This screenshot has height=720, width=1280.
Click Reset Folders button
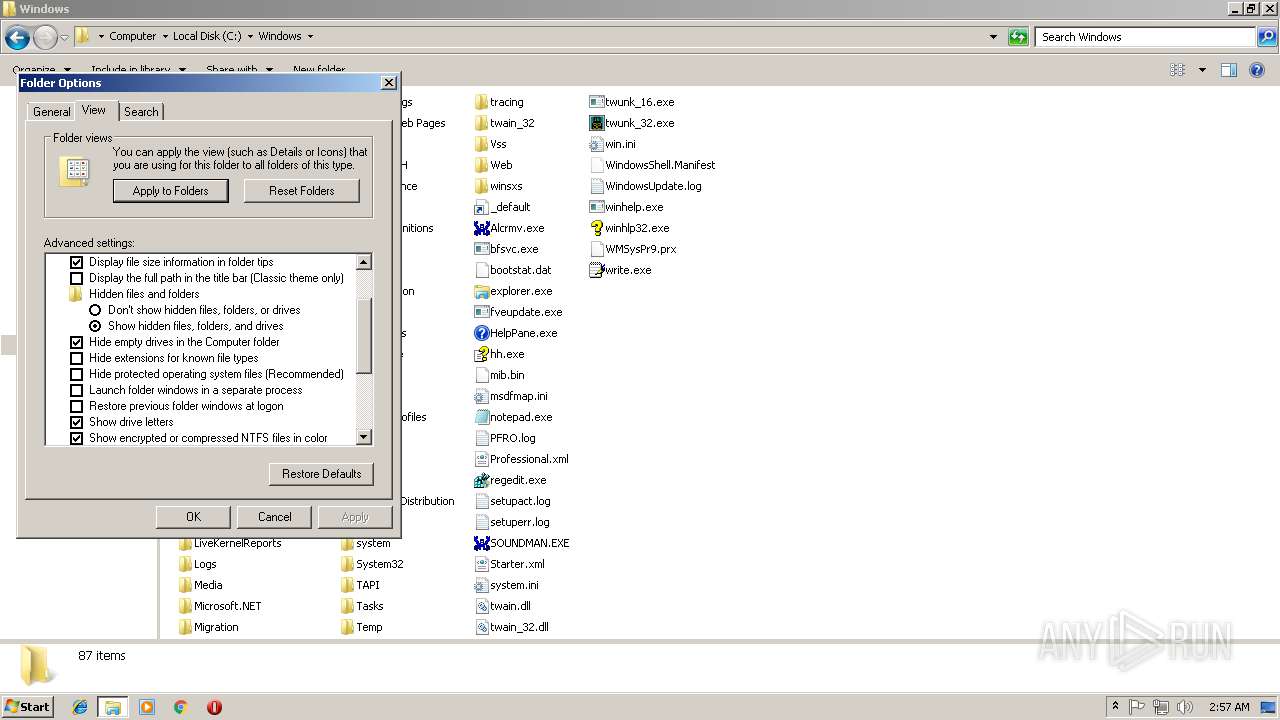(x=302, y=191)
